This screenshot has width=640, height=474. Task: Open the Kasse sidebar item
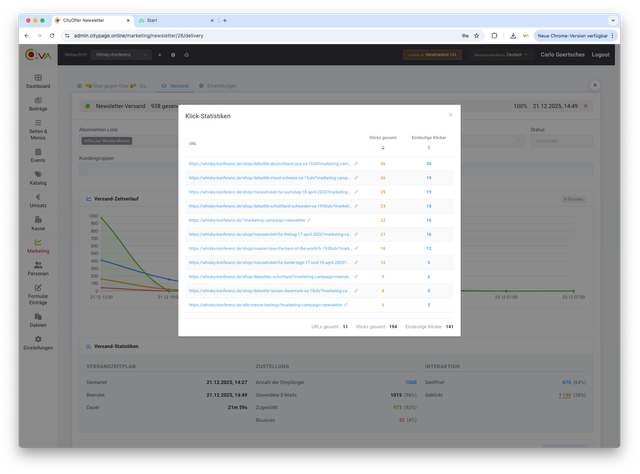(x=38, y=225)
